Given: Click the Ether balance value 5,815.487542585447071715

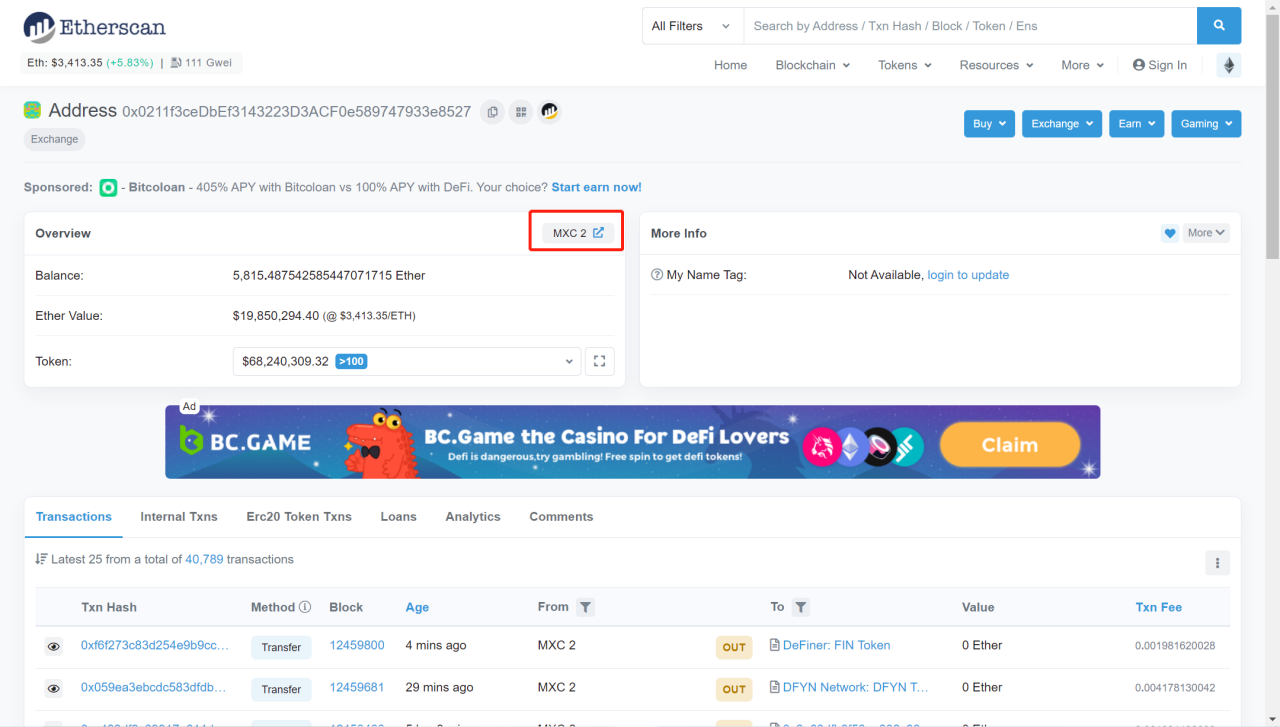Looking at the screenshot, I should pos(329,275).
